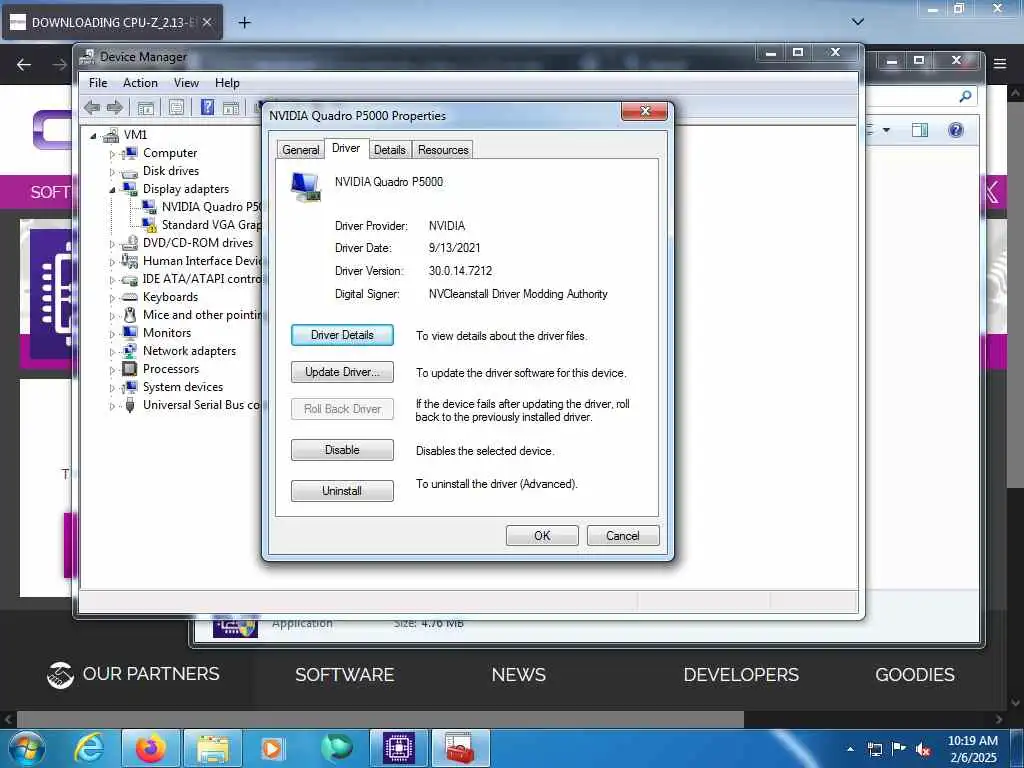Click the Forward arrow in Device Manager toolbar
The height and width of the screenshot is (768, 1024).
tap(115, 108)
